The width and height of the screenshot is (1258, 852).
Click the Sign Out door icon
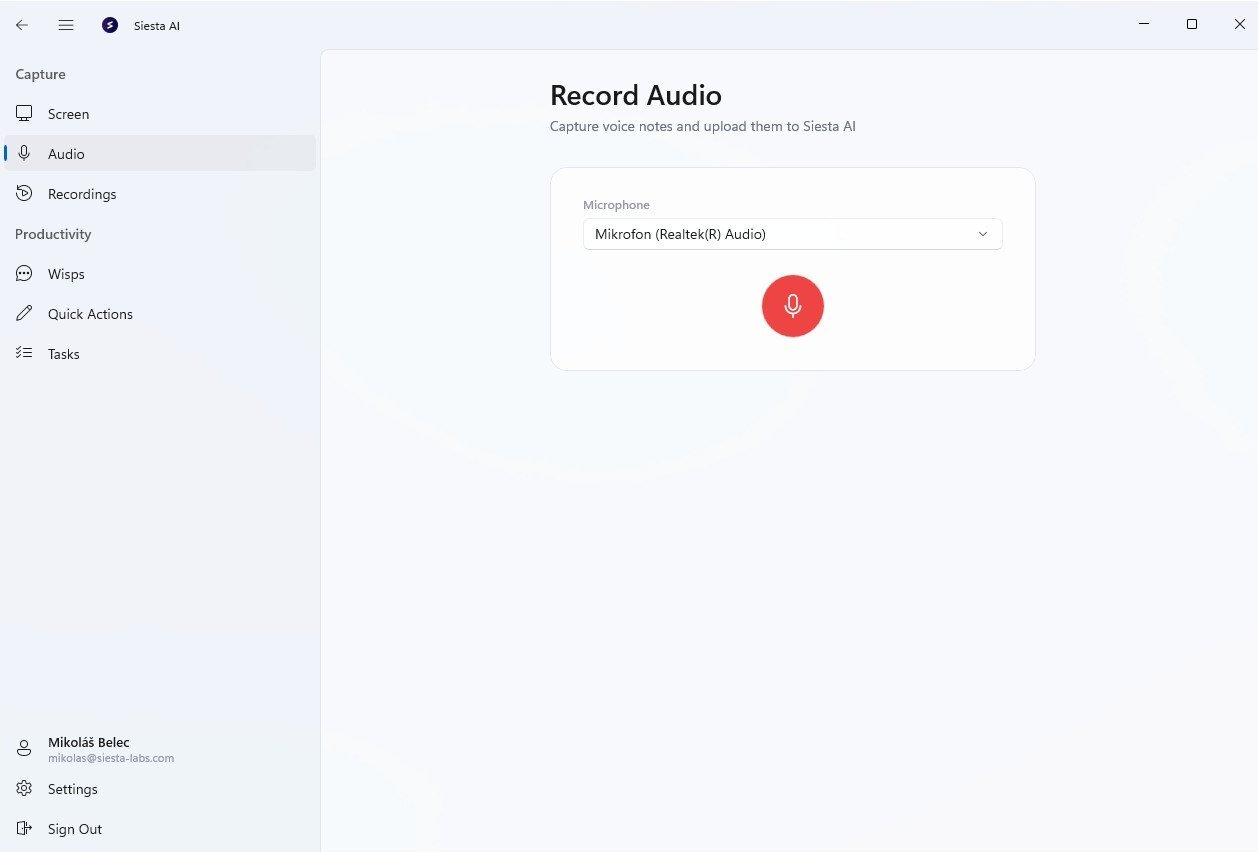[x=24, y=829]
